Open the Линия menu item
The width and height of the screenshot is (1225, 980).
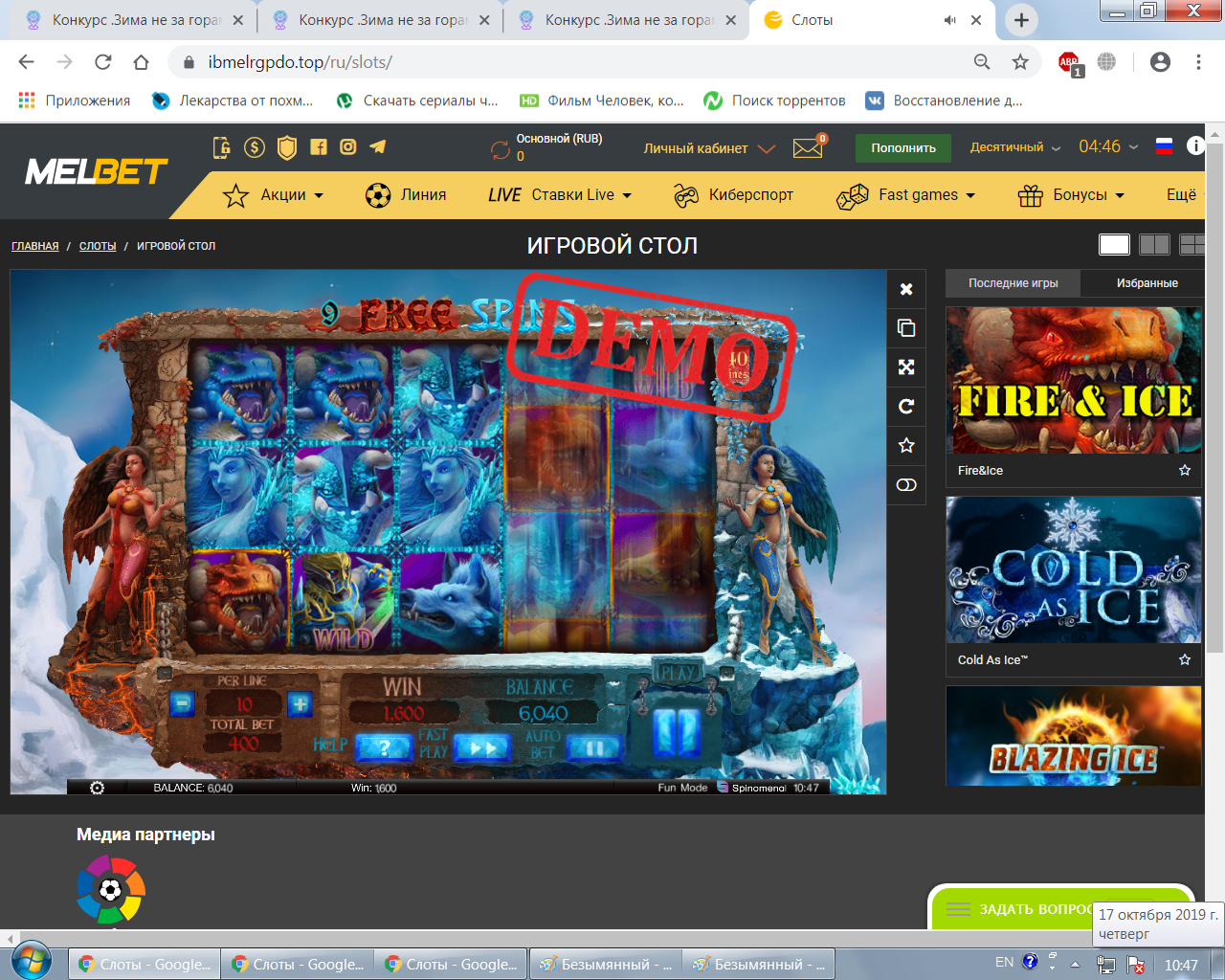pos(406,195)
